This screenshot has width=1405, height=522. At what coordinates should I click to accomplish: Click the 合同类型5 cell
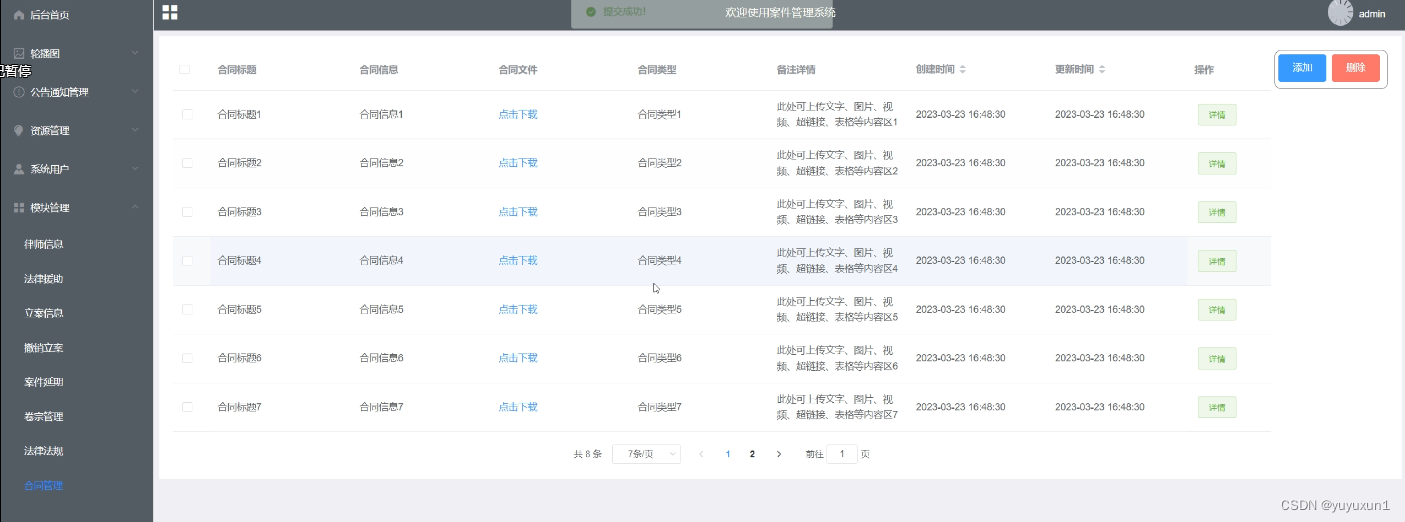click(x=660, y=310)
